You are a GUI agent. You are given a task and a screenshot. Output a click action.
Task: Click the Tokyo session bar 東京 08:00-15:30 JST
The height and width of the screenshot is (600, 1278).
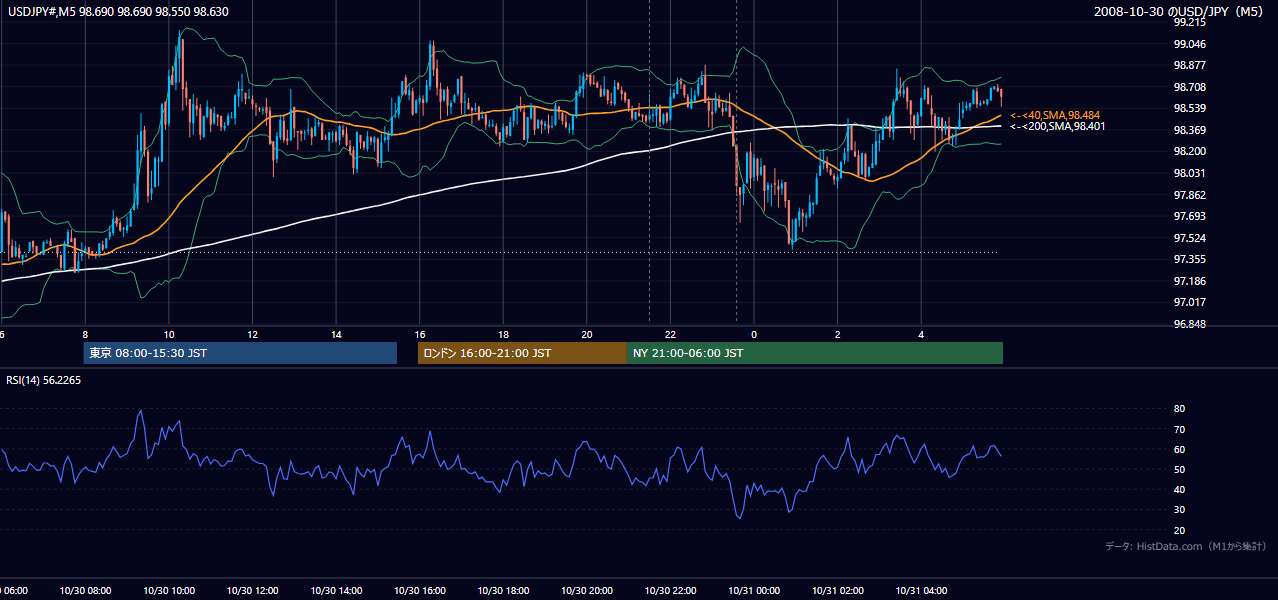[240, 353]
